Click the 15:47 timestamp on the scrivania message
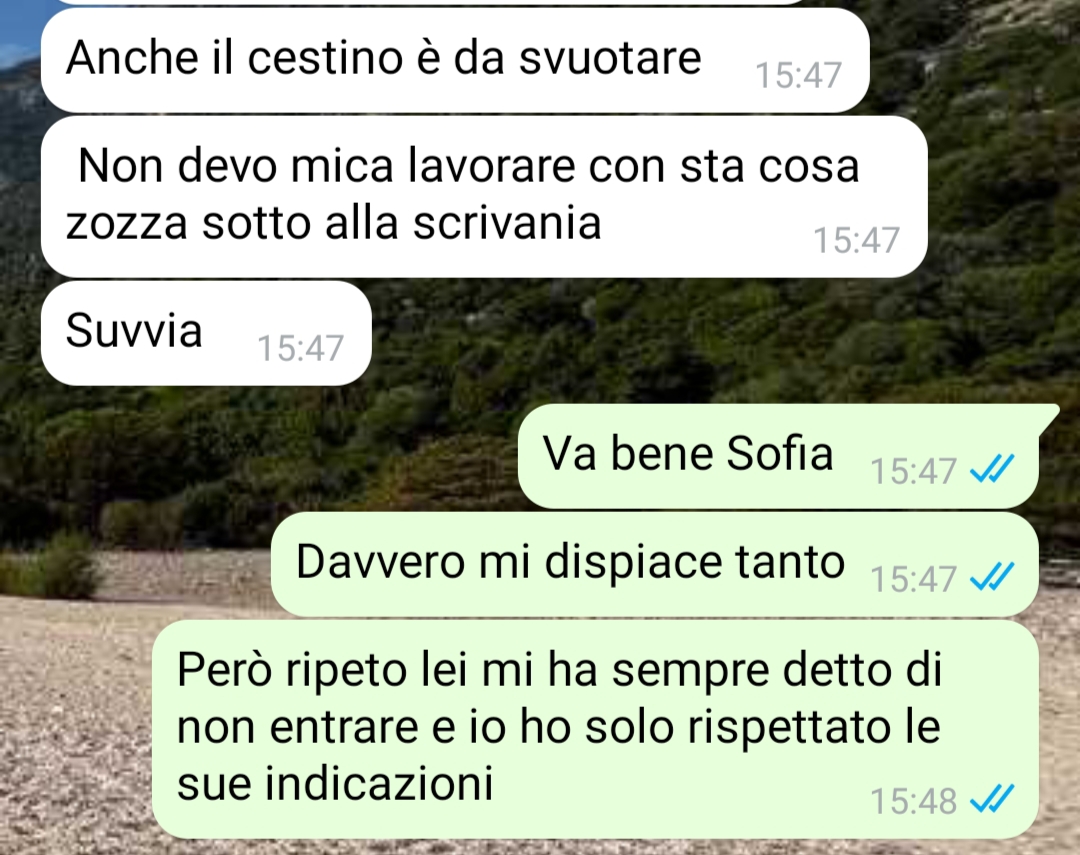Viewport: 1080px width, 855px height. 856,240
